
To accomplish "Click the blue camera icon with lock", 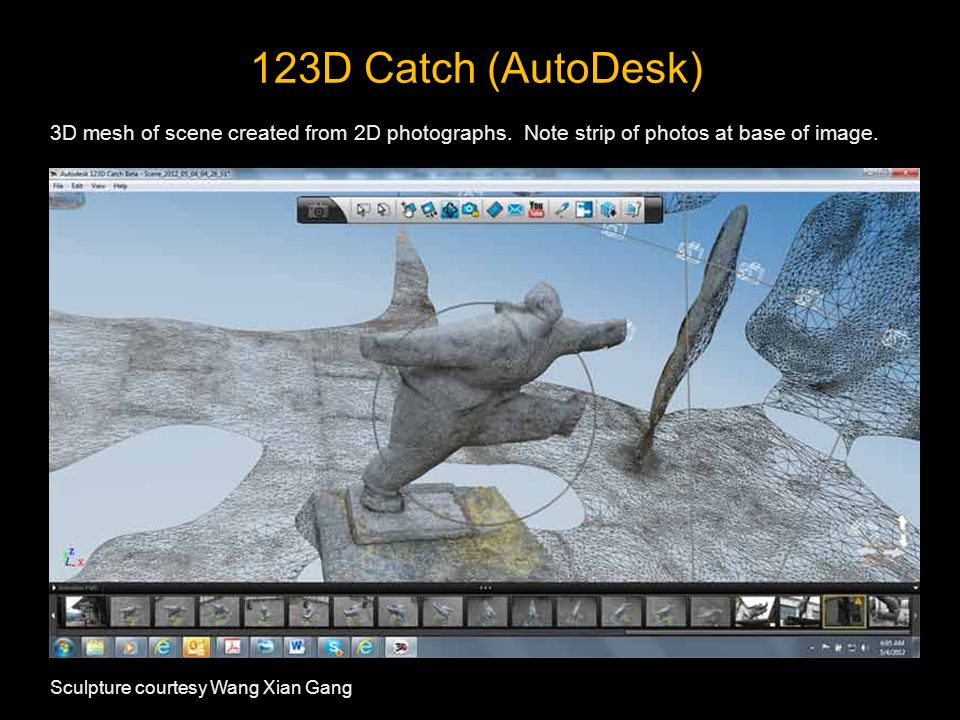I will (x=470, y=210).
